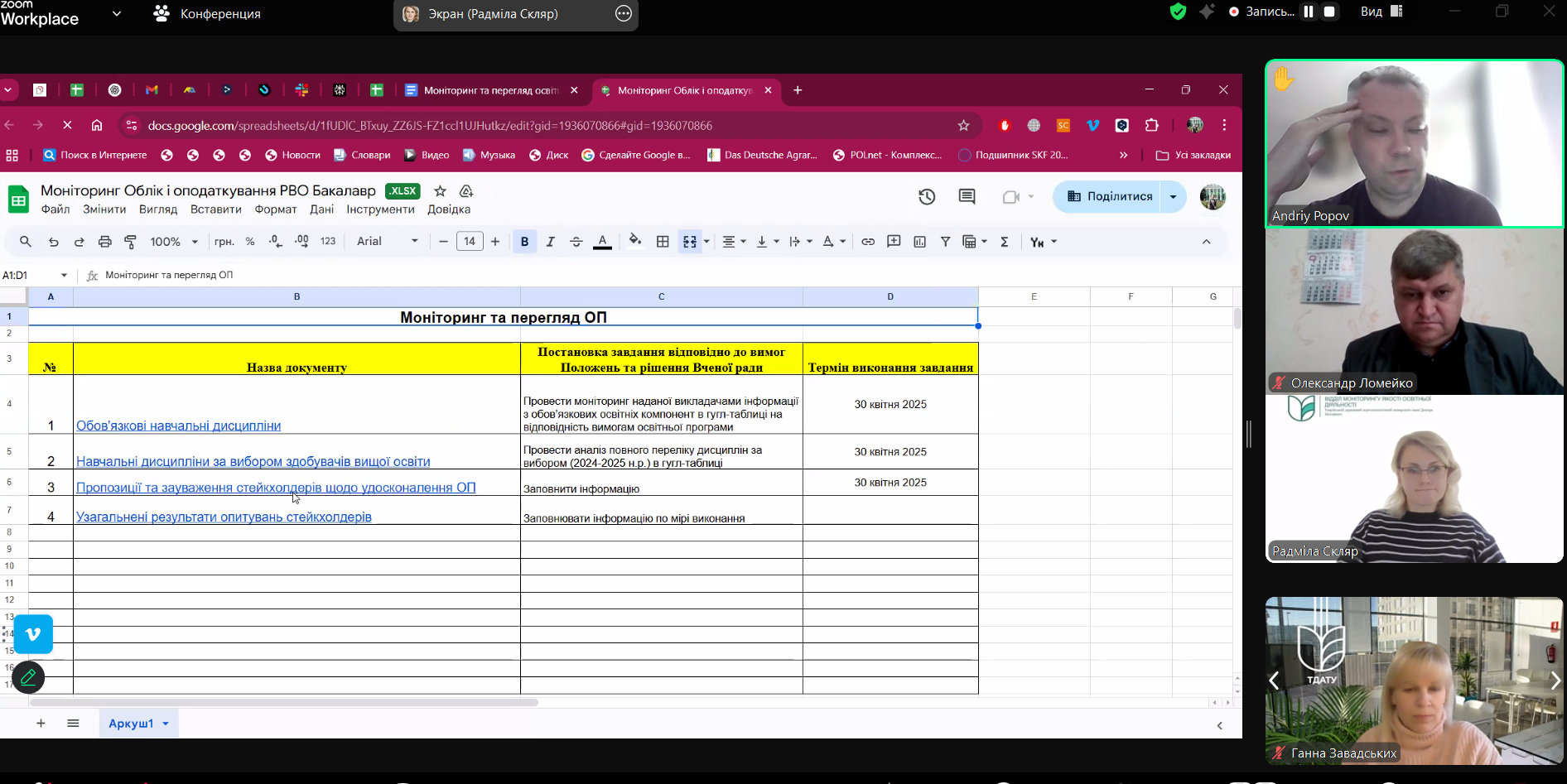Click the create filter icon
Image resolution: width=1567 pixels, height=784 pixels.
pos(945,242)
